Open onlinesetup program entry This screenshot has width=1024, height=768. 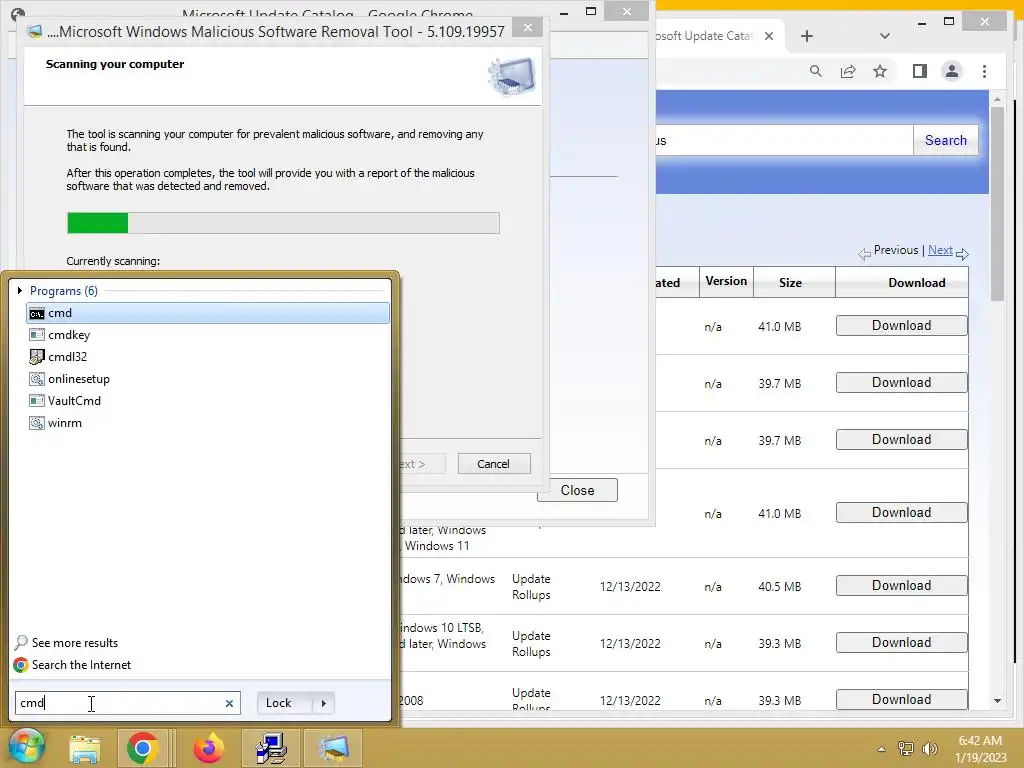click(x=69, y=379)
